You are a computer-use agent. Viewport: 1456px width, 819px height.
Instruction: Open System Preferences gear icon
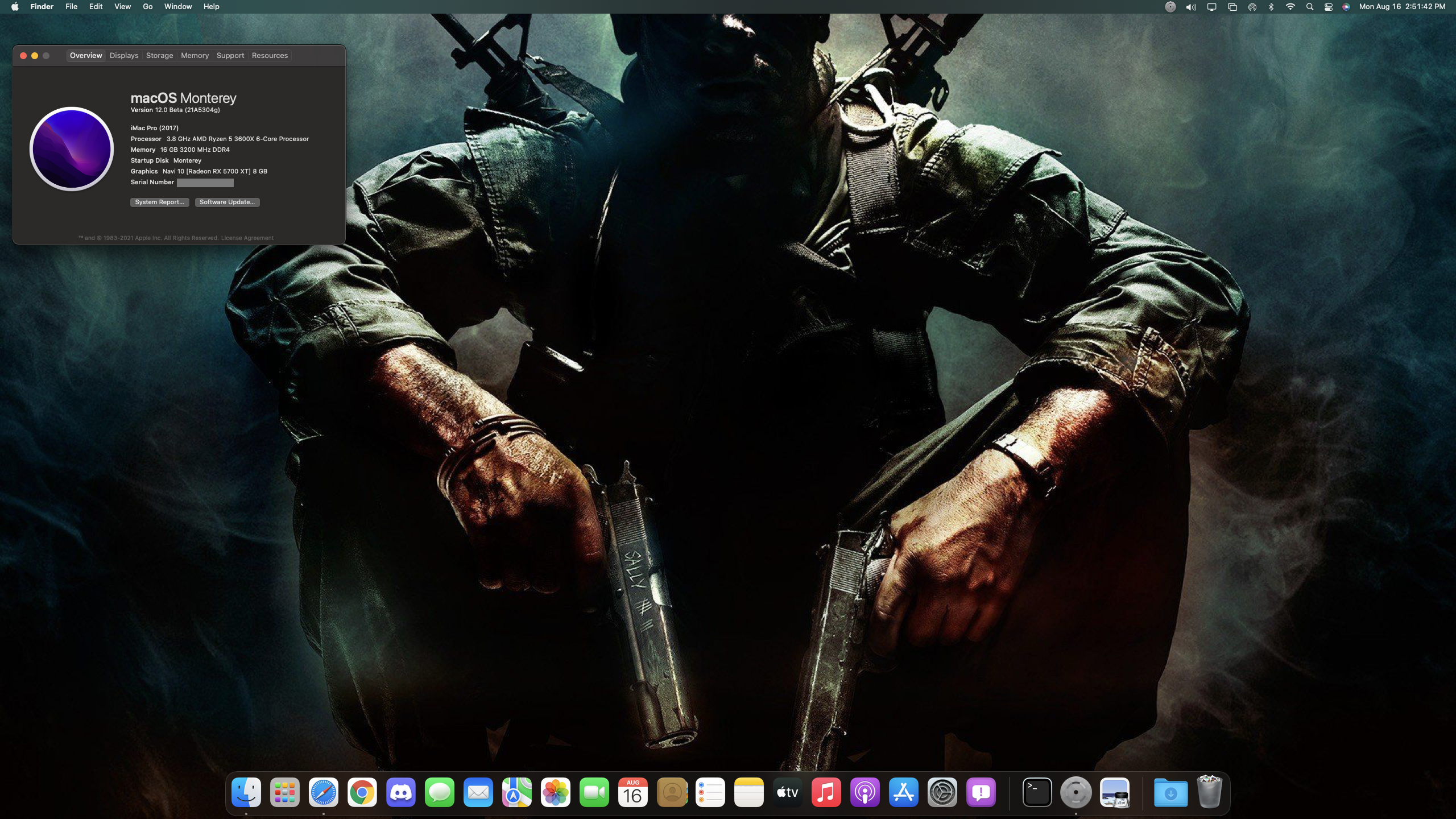click(x=942, y=792)
